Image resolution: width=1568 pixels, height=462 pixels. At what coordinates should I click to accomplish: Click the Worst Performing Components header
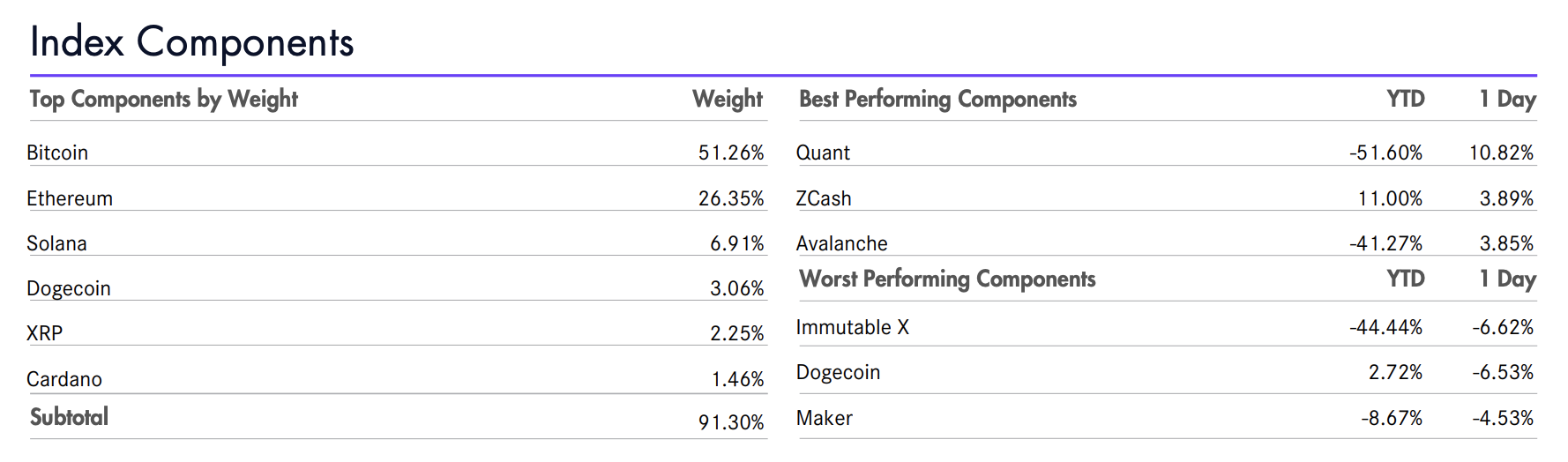(947, 279)
